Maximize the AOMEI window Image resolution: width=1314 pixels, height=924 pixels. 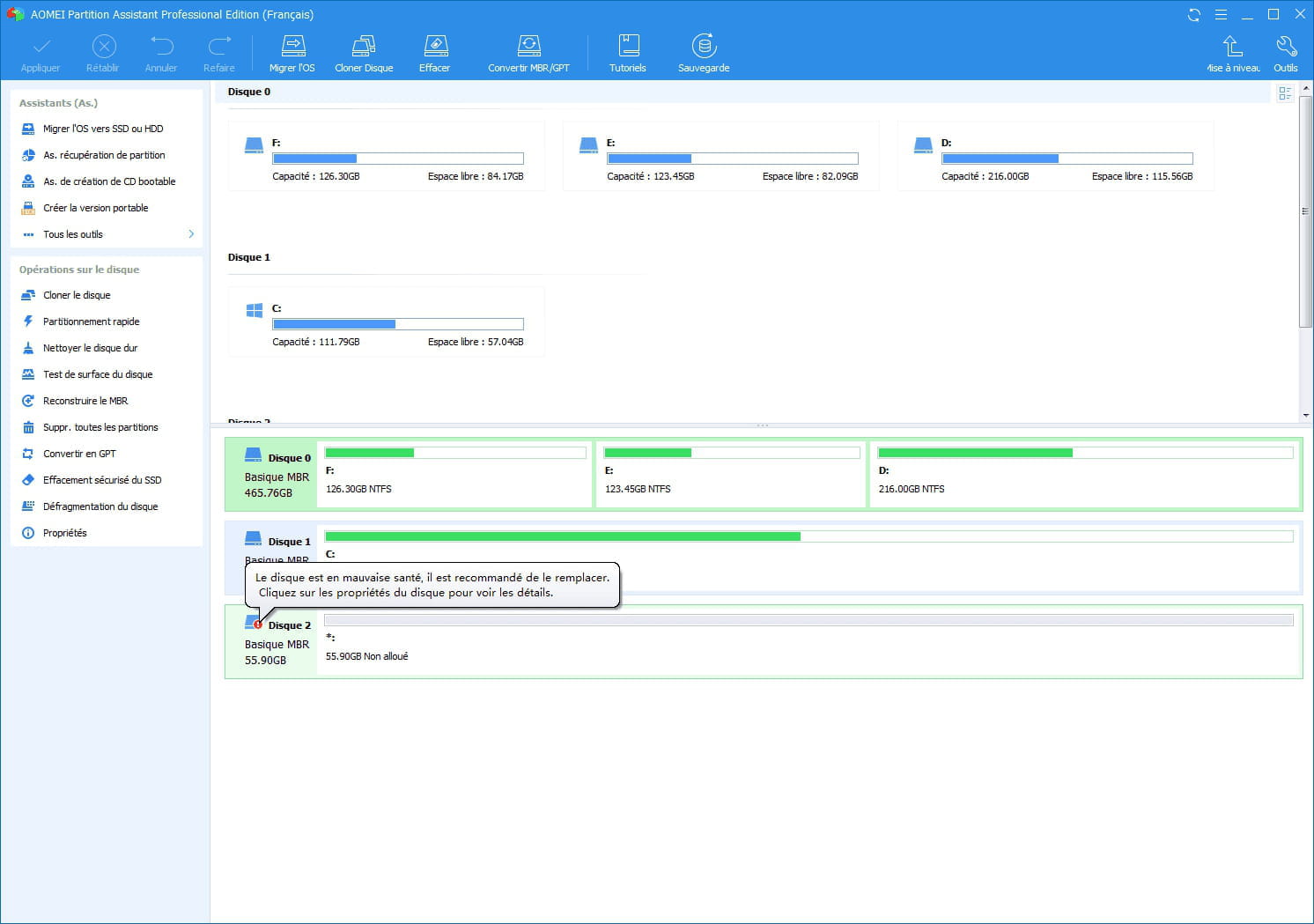tap(1273, 14)
